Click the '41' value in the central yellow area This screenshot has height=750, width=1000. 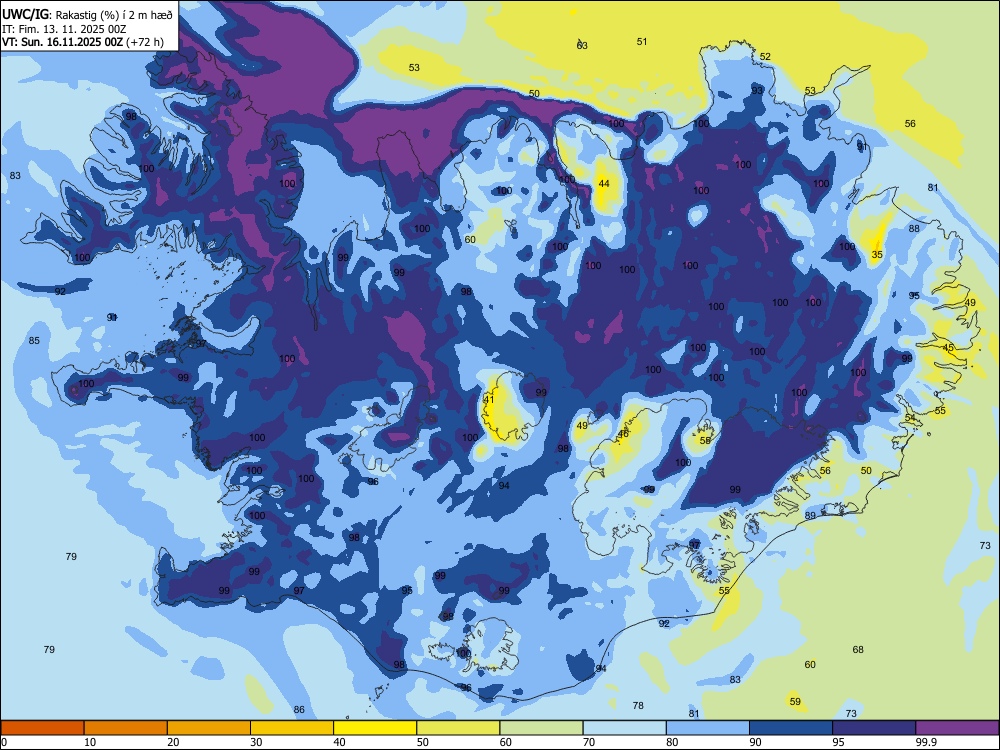(489, 400)
